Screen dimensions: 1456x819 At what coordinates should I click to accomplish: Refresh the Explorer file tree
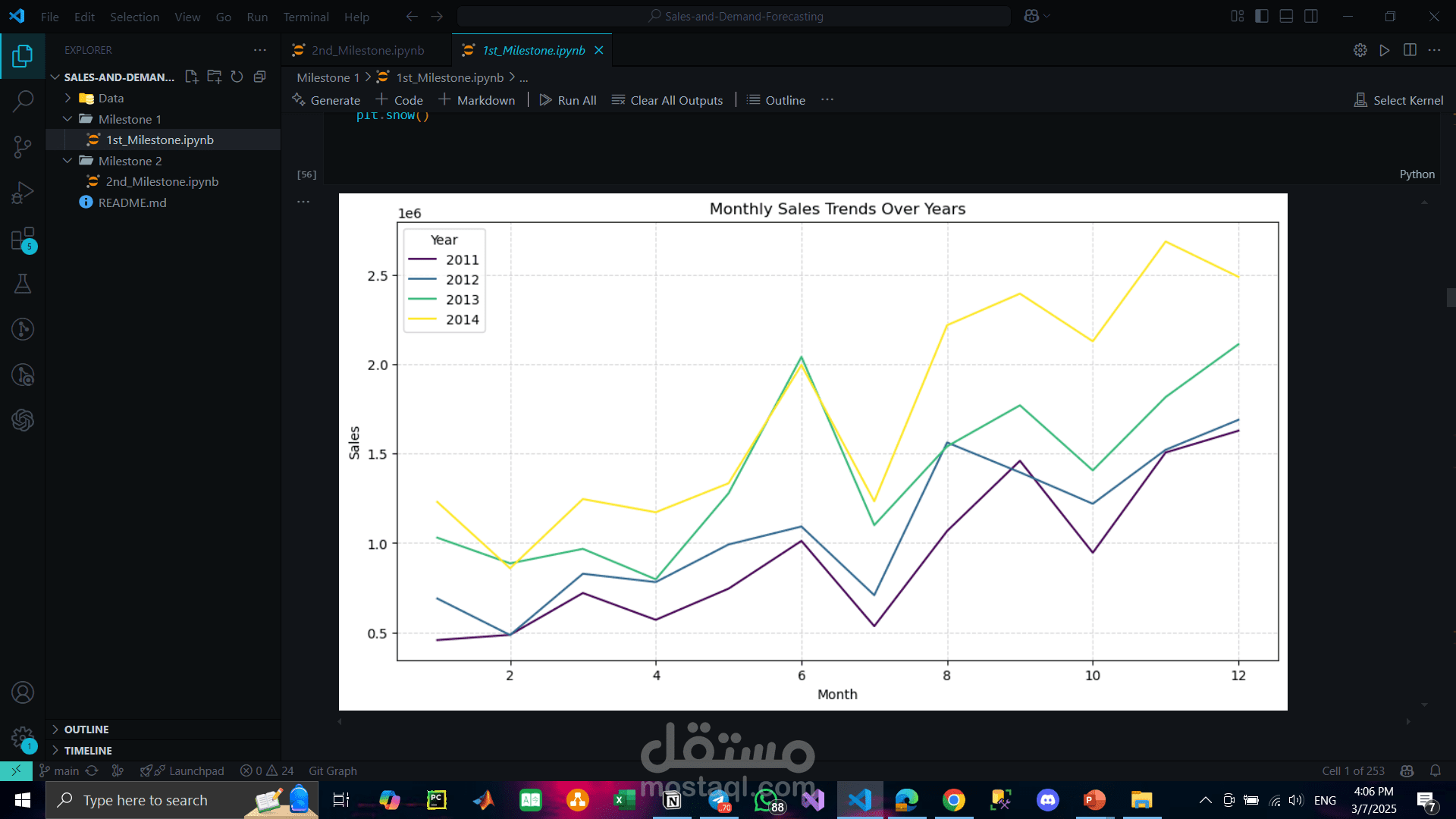point(237,77)
